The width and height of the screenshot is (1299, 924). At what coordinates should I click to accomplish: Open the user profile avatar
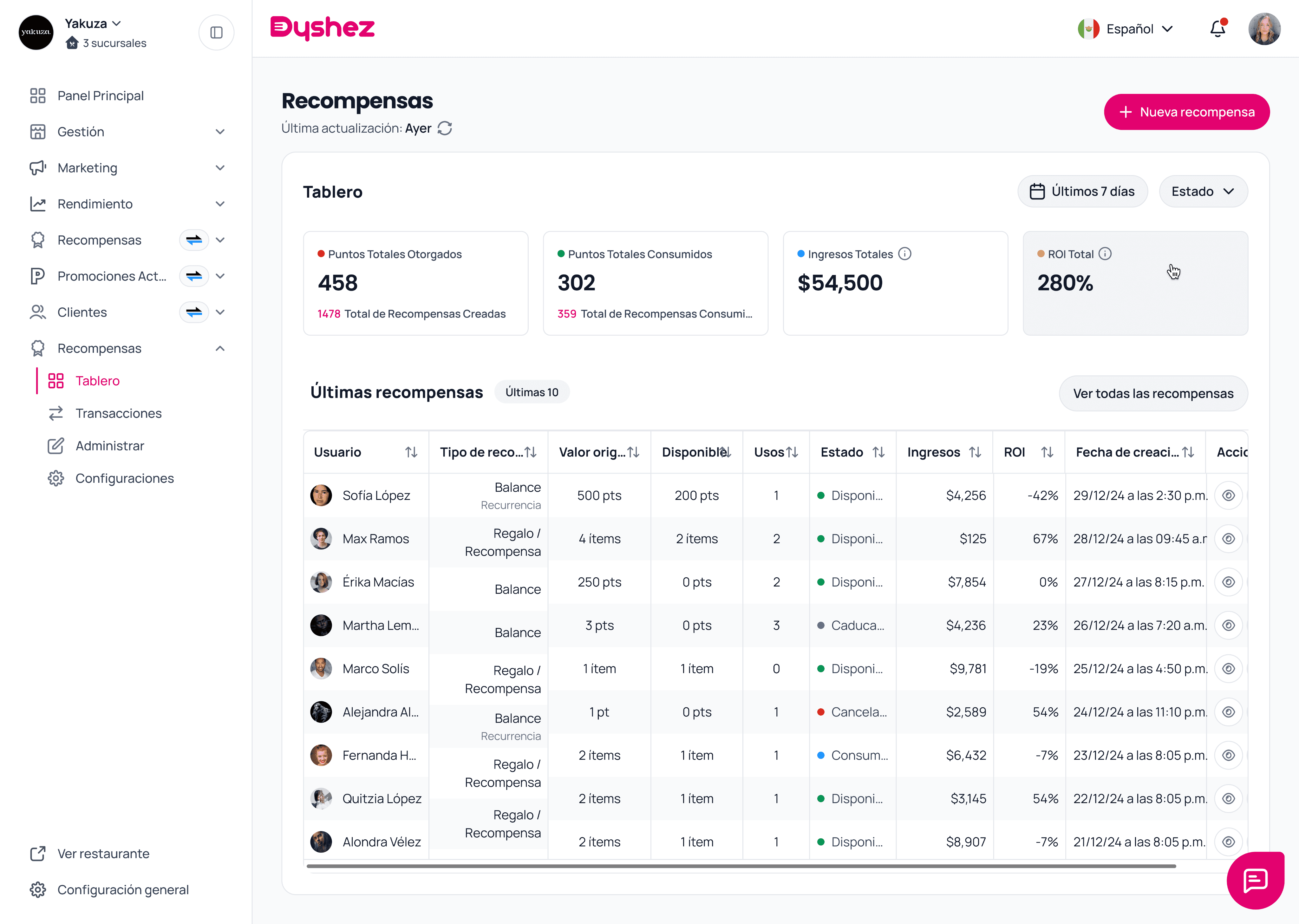(1264, 29)
